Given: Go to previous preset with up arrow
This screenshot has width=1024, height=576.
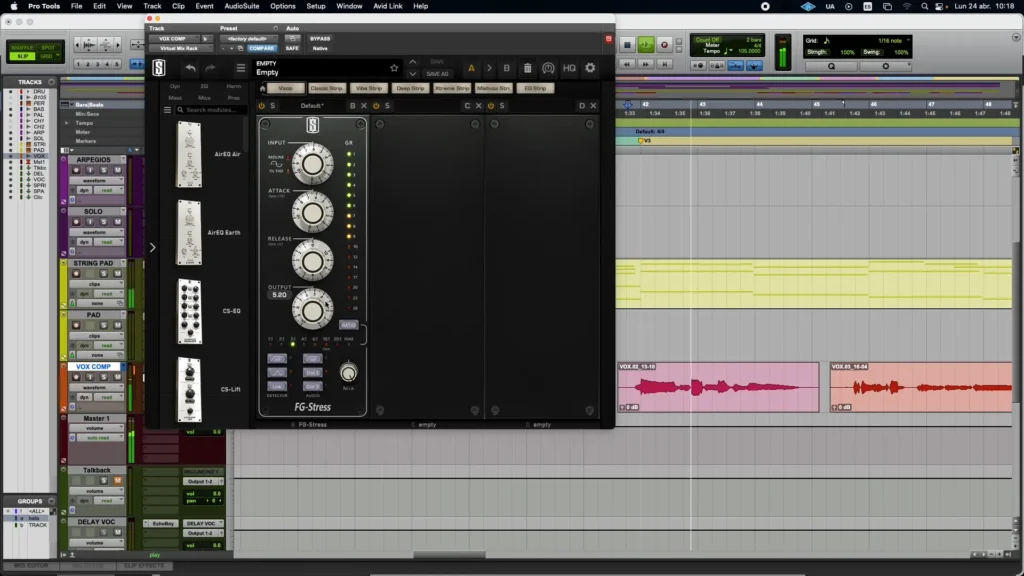Looking at the screenshot, I should coord(413,62).
